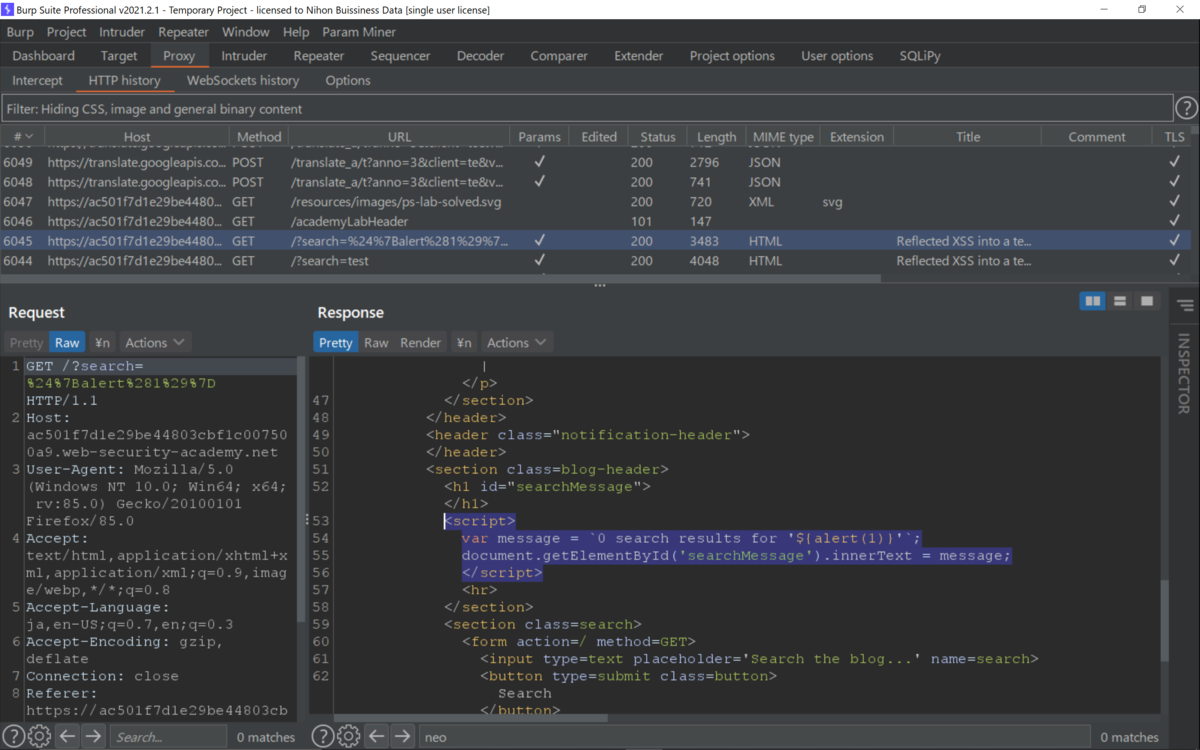Select the side-by-side layout icon

[x=1093, y=301]
